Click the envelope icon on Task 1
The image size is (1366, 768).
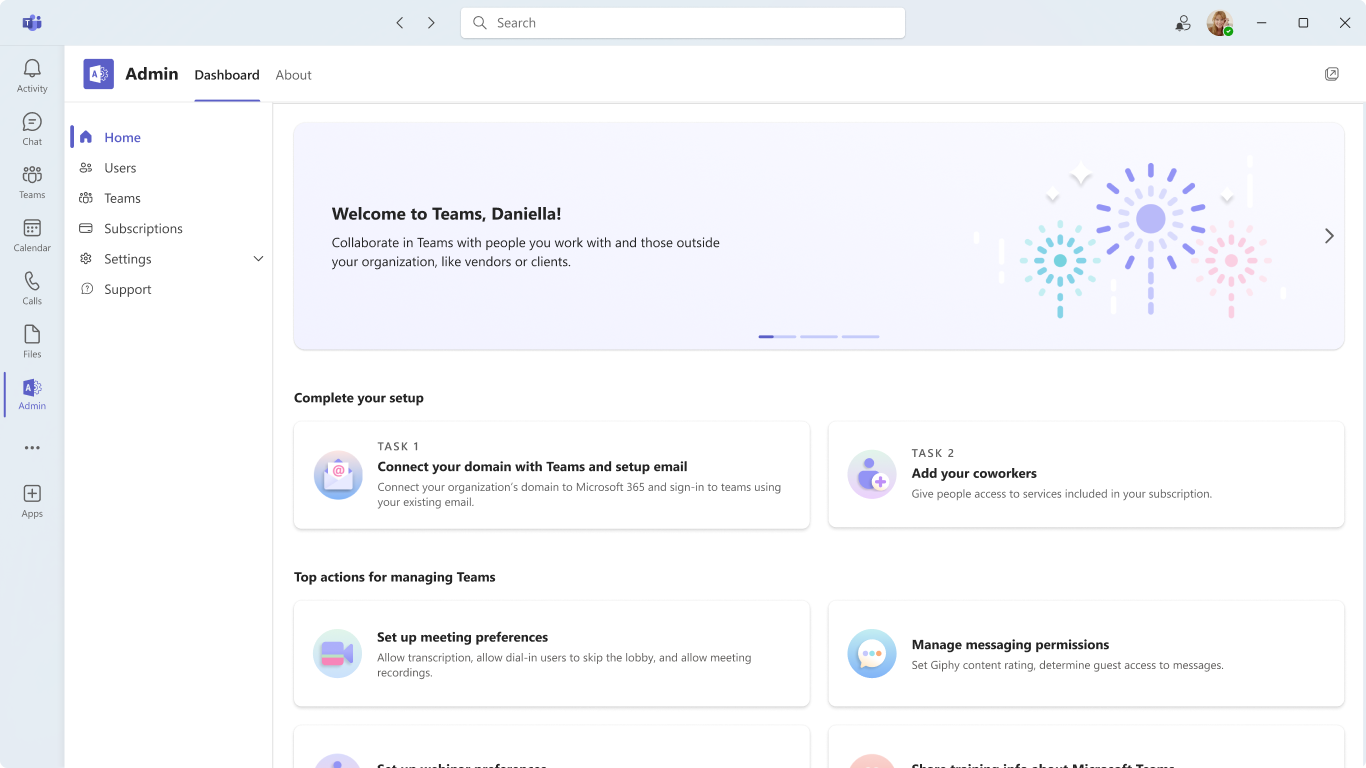pos(338,475)
